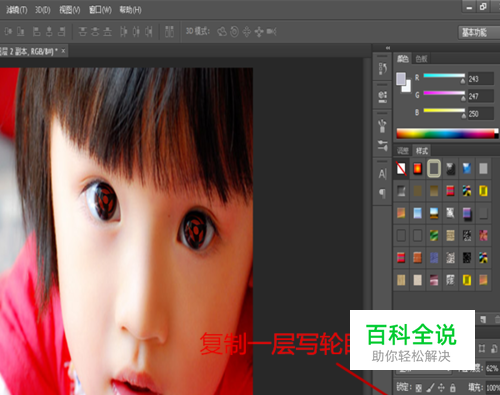
Task: Click the fill field showing 100%
Action: (493, 388)
